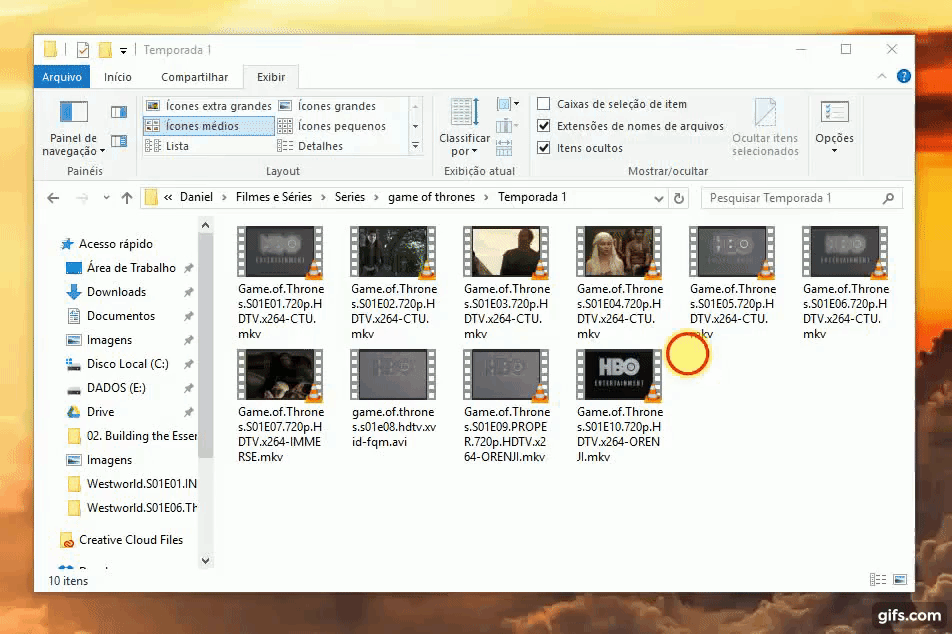Click Filmes e Séries in address path
This screenshot has height=634, width=952.
pyautogui.click(x=273, y=197)
